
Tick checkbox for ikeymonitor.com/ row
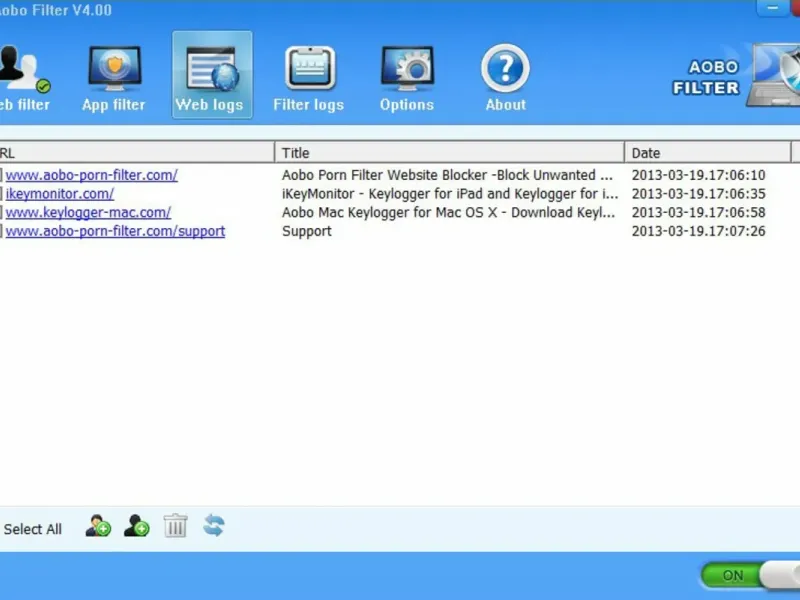(1, 194)
